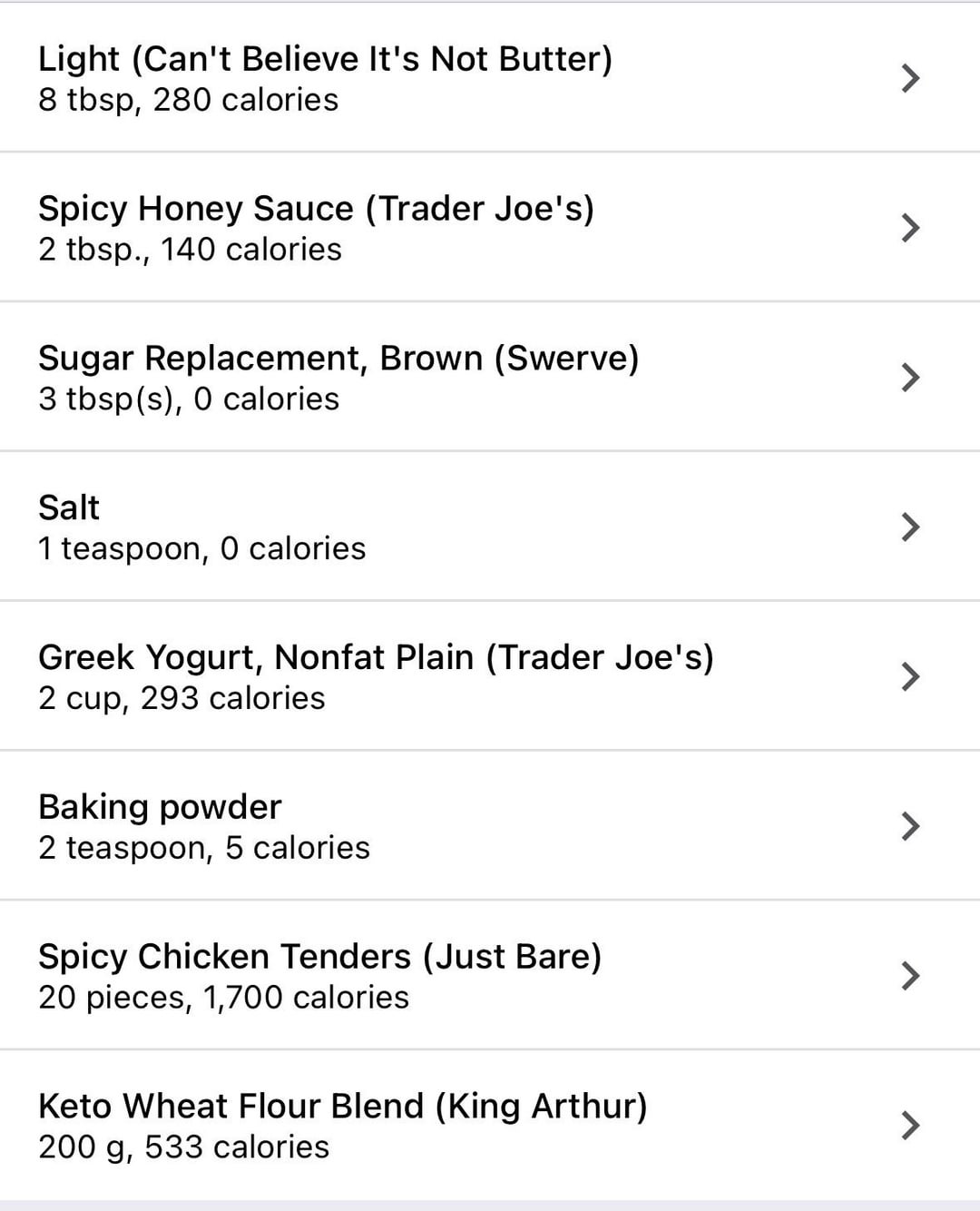Open the Light Can't Believe It's Not Butter chevron
This screenshot has height=1211, width=980.
[x=910, y=78]
